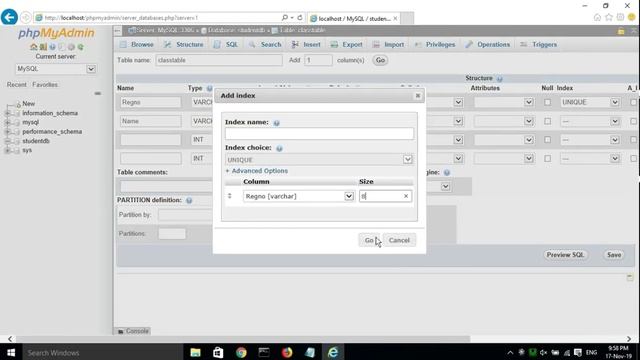Viewport: 640px width, 360px height.
Task: Toggle Null checkbox for fourth column row
Action: point(547,158)
